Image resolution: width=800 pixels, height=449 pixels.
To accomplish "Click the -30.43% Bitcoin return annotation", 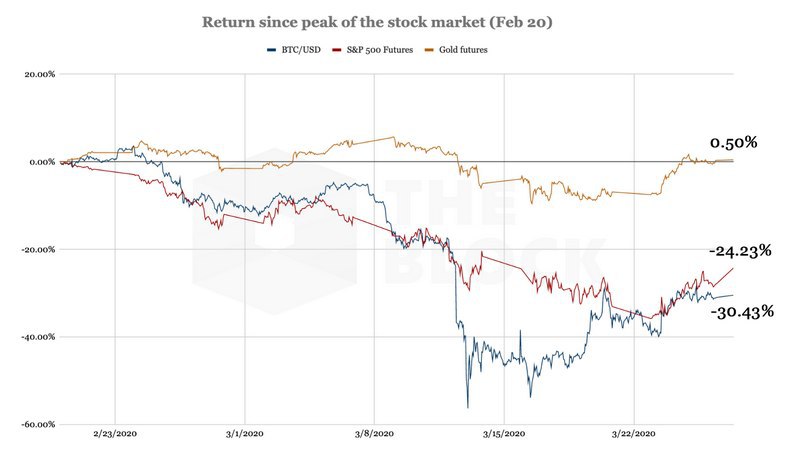I will coord(741,312).
